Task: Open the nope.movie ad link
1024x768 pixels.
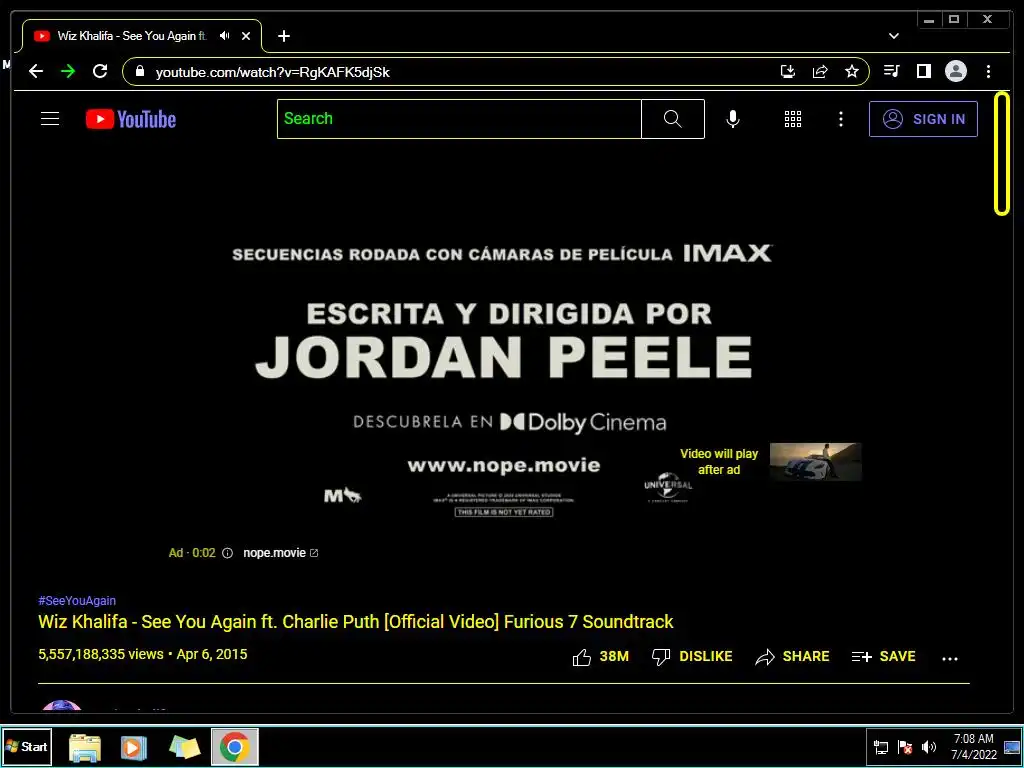Action: point(280,552)
